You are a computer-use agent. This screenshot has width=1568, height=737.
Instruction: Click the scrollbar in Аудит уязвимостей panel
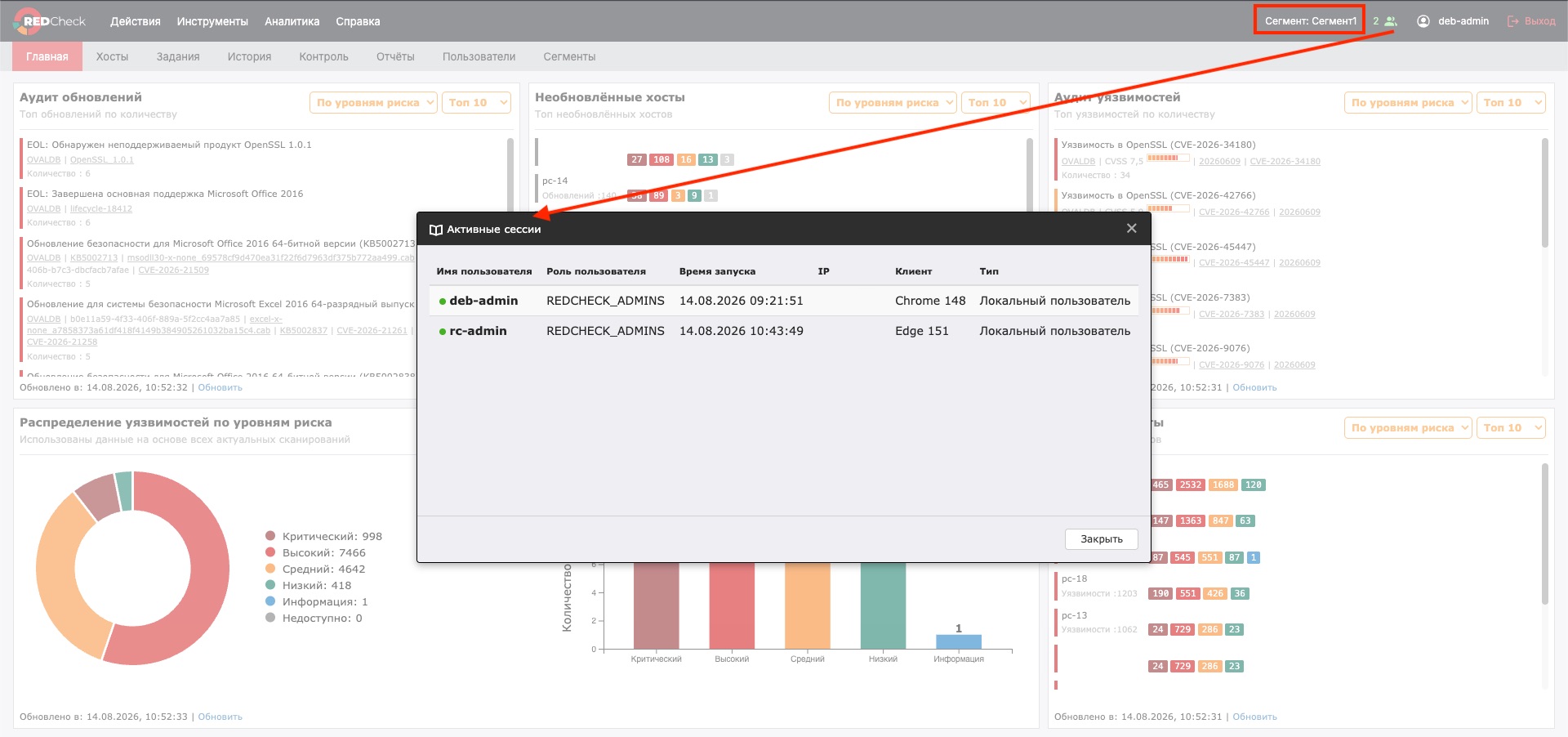1545,193
